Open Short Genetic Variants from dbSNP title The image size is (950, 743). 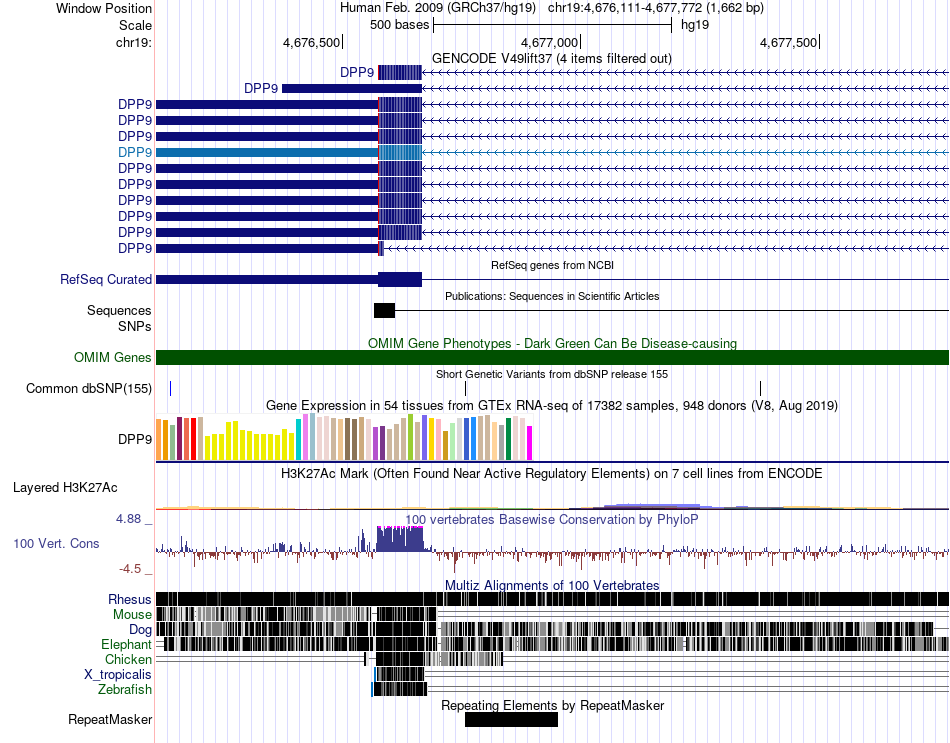point(552,375)
